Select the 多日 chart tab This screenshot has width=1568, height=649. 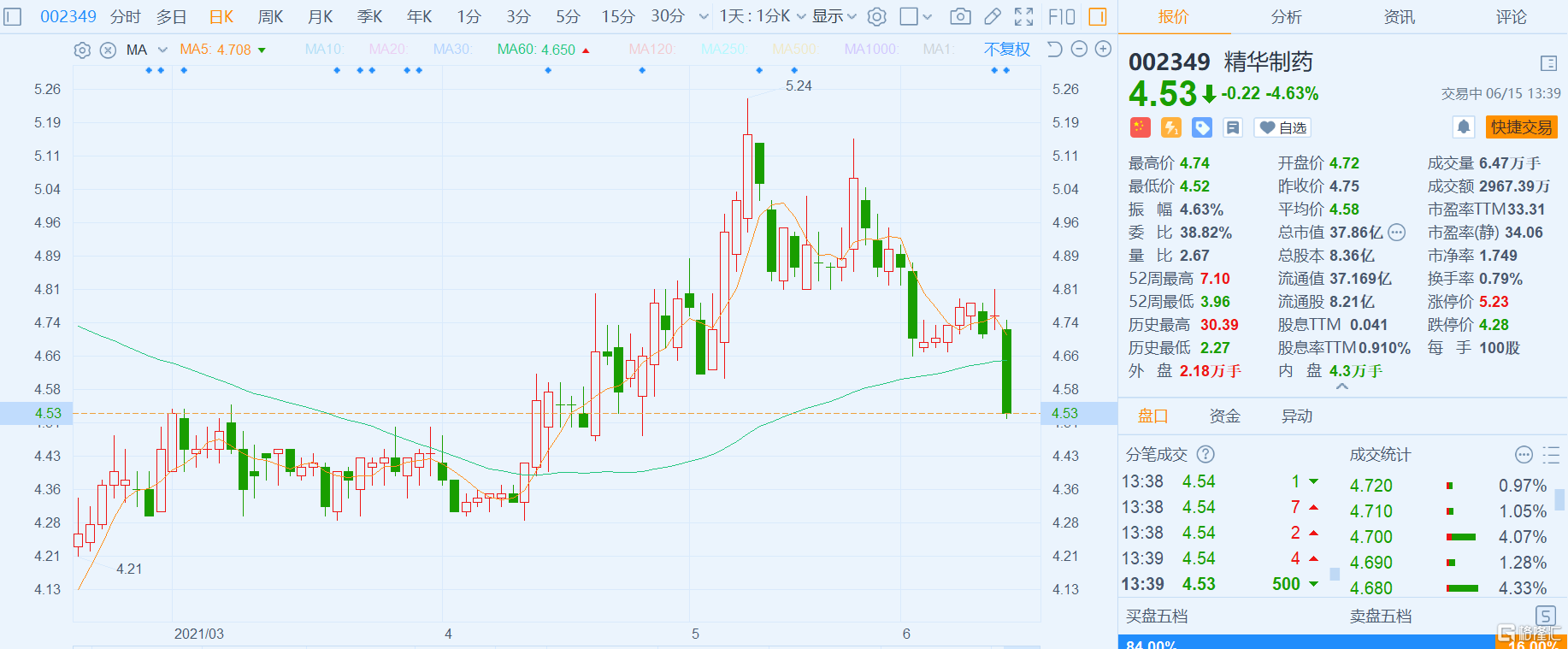pos(171,16)
